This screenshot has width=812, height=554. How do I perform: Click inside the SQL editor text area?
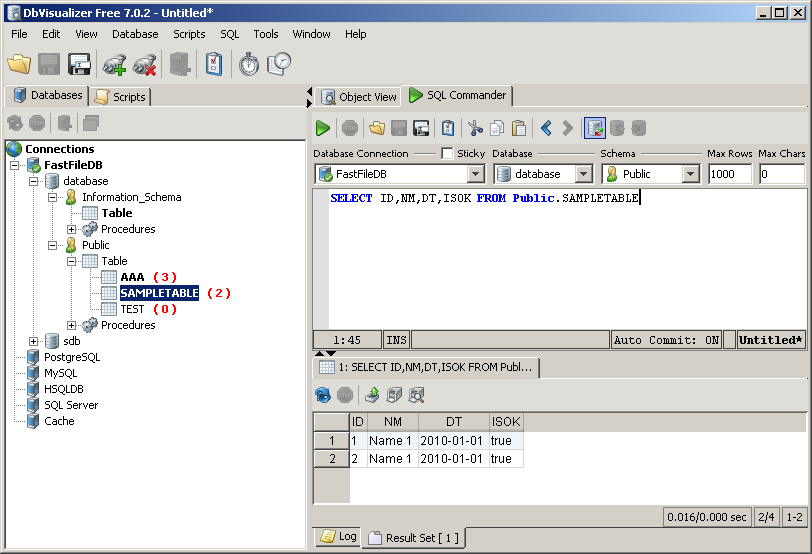[x=567, y=259]
